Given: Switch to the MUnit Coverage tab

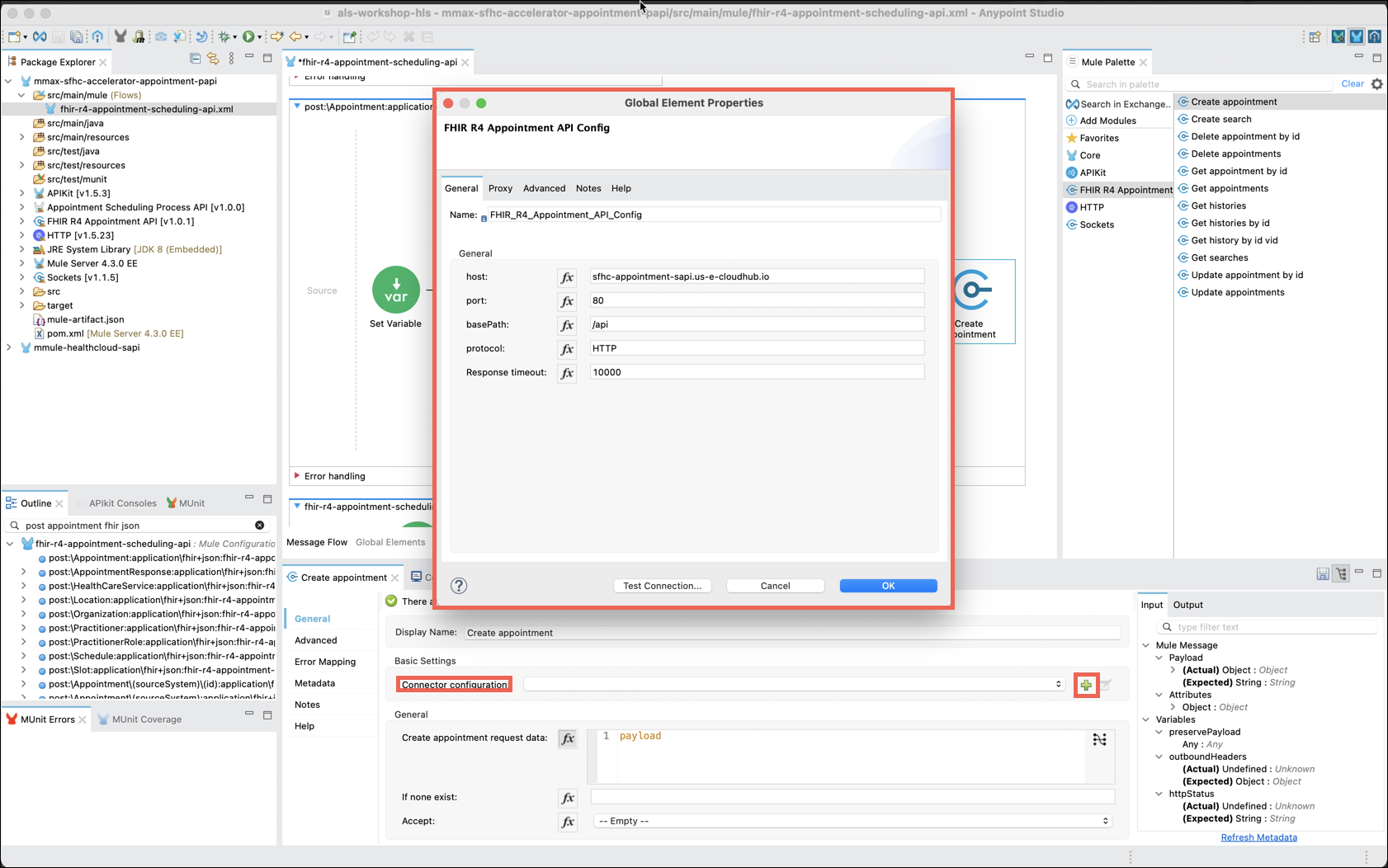Looking at the screenshot, I should click(139, 719).
